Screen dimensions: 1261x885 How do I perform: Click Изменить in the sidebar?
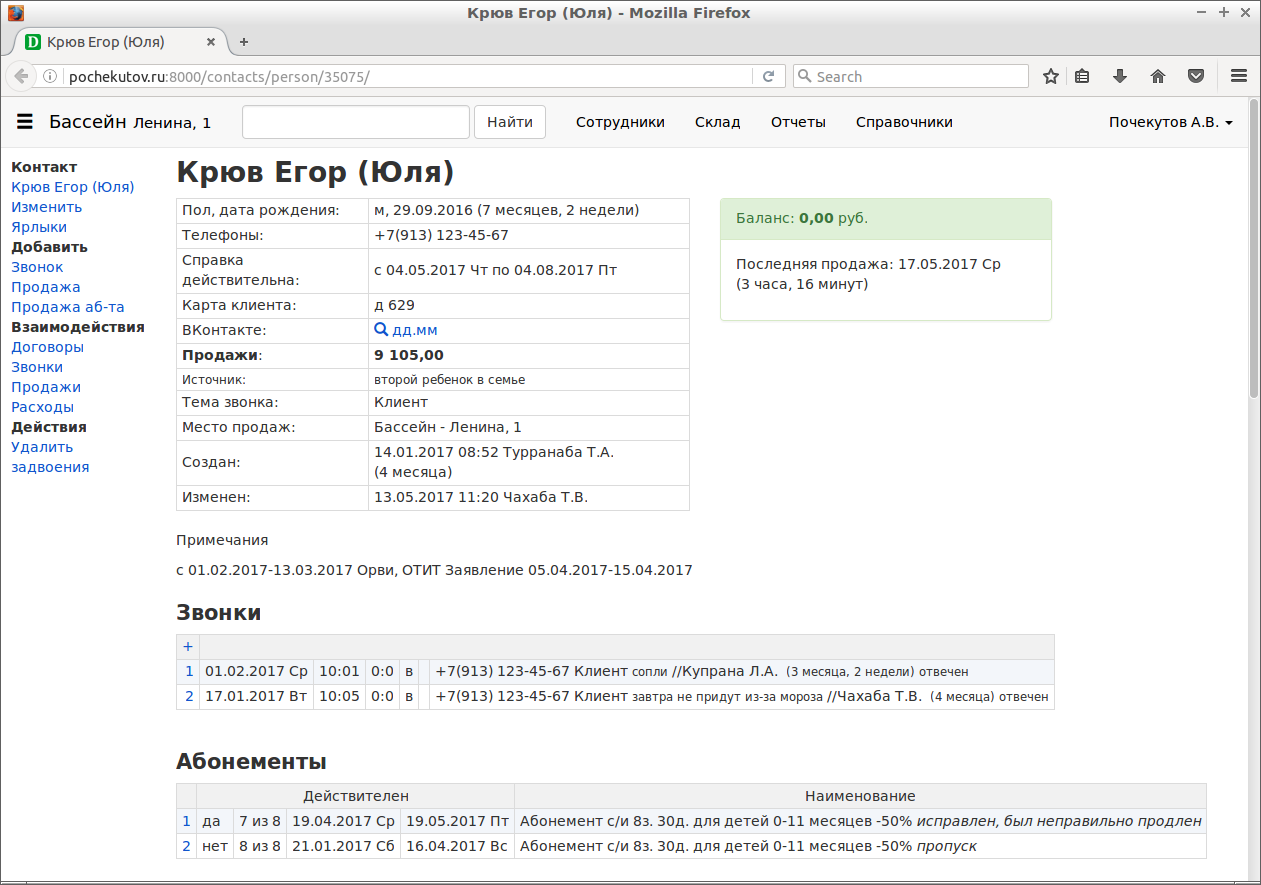point(47,207)
